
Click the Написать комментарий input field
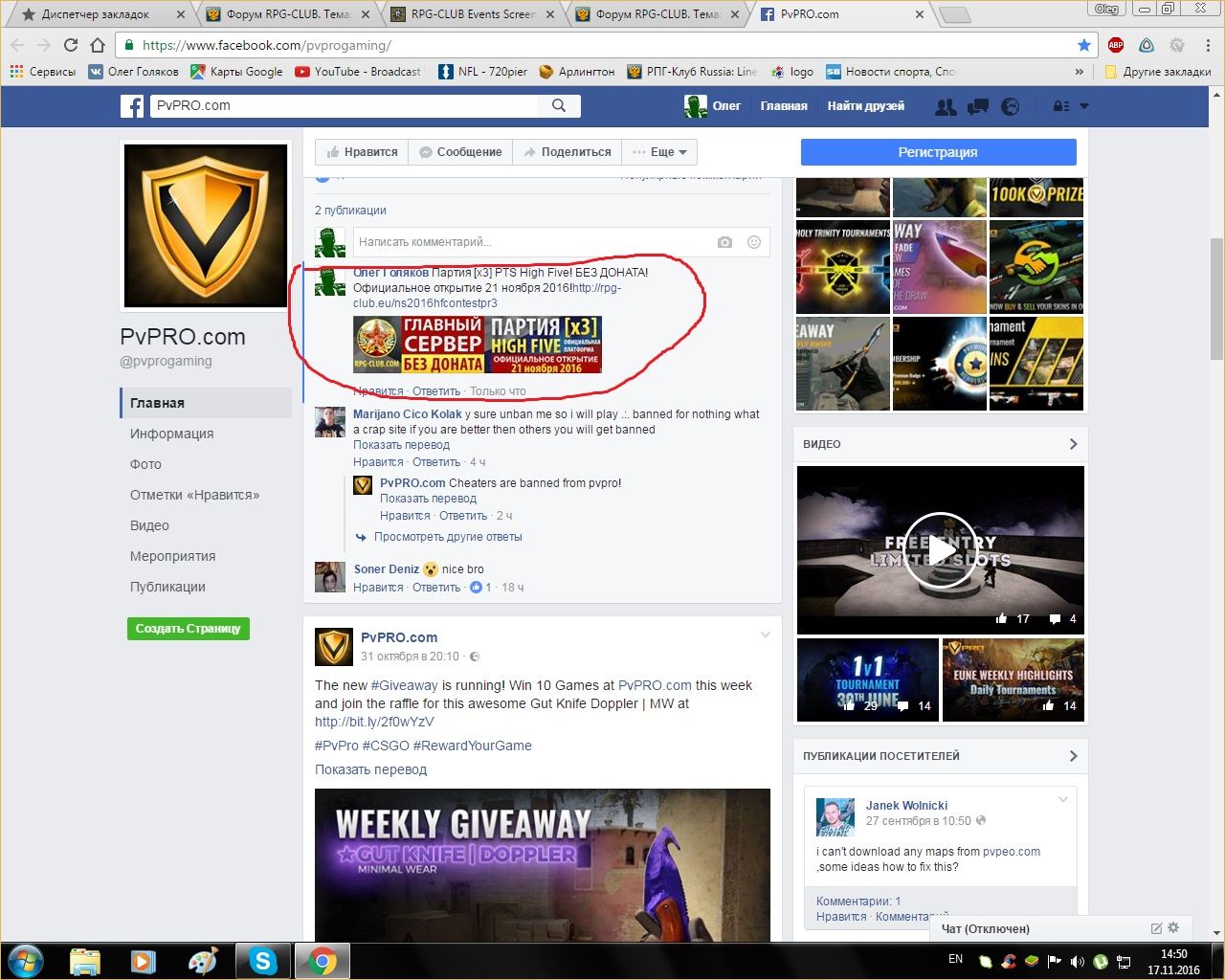[562, 242]
